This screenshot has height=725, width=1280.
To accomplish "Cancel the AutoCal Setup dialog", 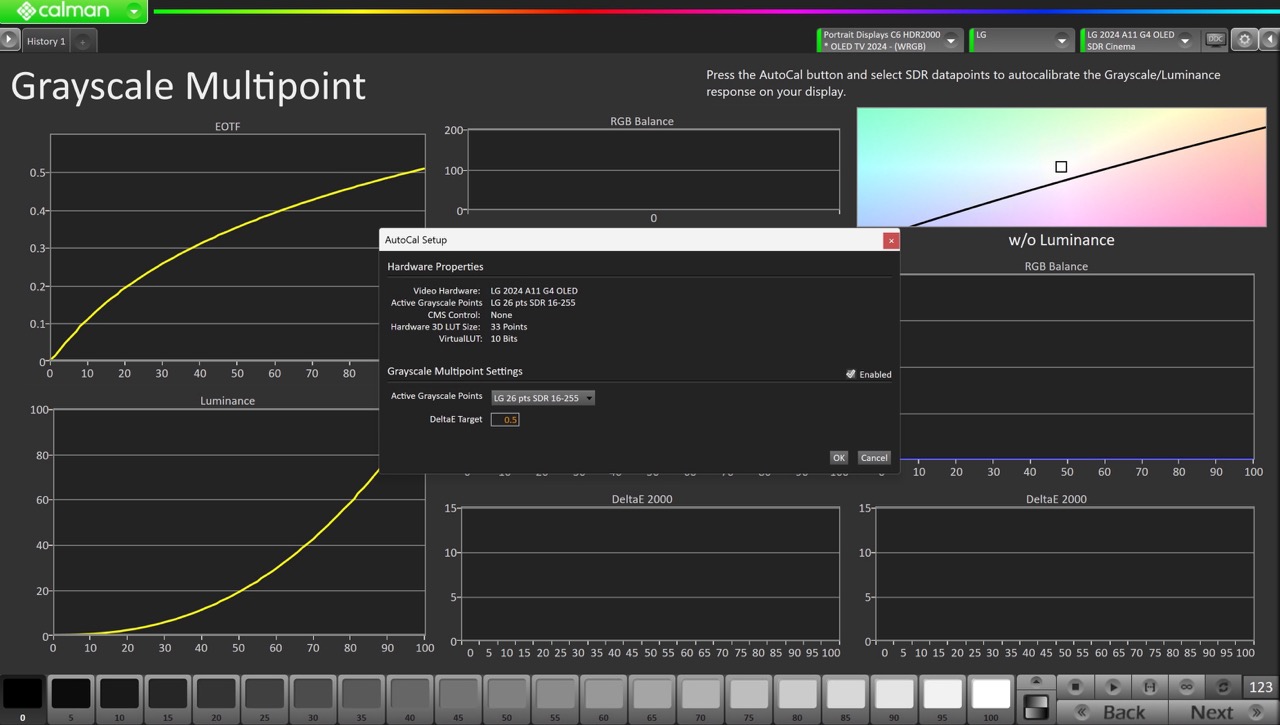I will coord(873,457).
